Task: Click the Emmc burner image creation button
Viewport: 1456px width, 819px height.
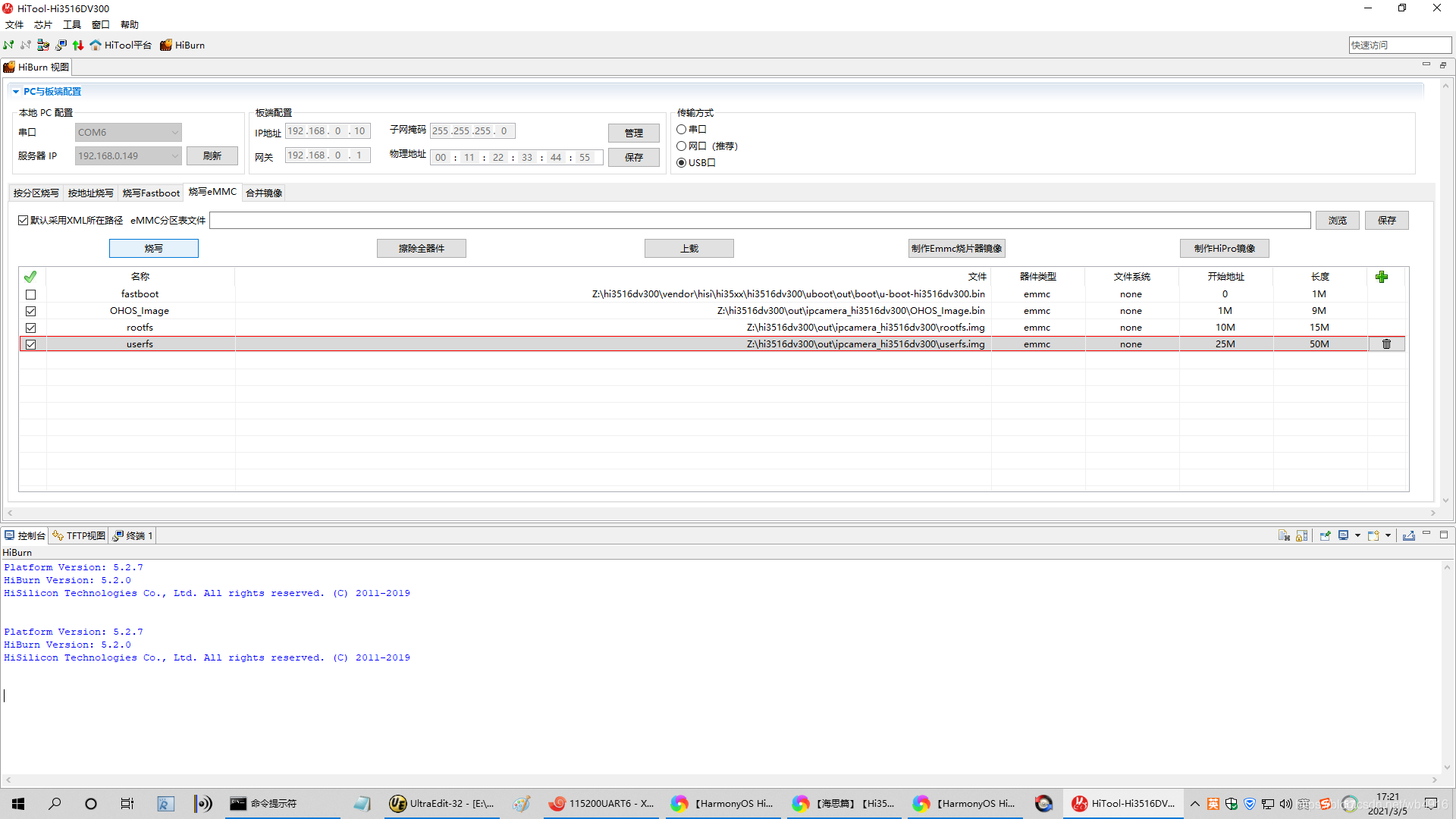Action: coord(956,249)
